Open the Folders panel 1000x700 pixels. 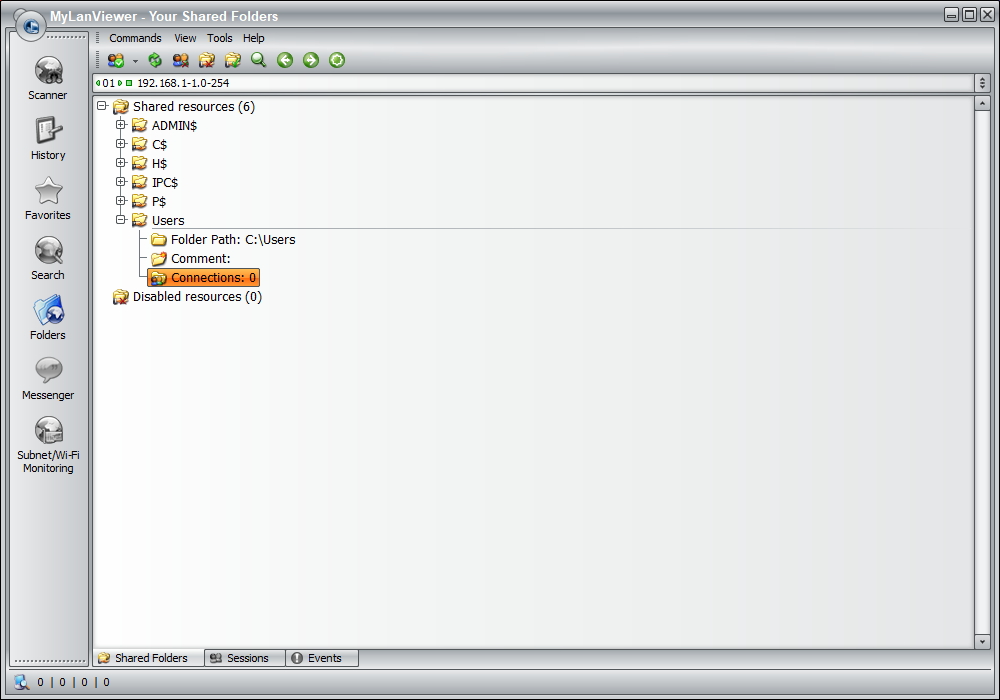(48, 318)
